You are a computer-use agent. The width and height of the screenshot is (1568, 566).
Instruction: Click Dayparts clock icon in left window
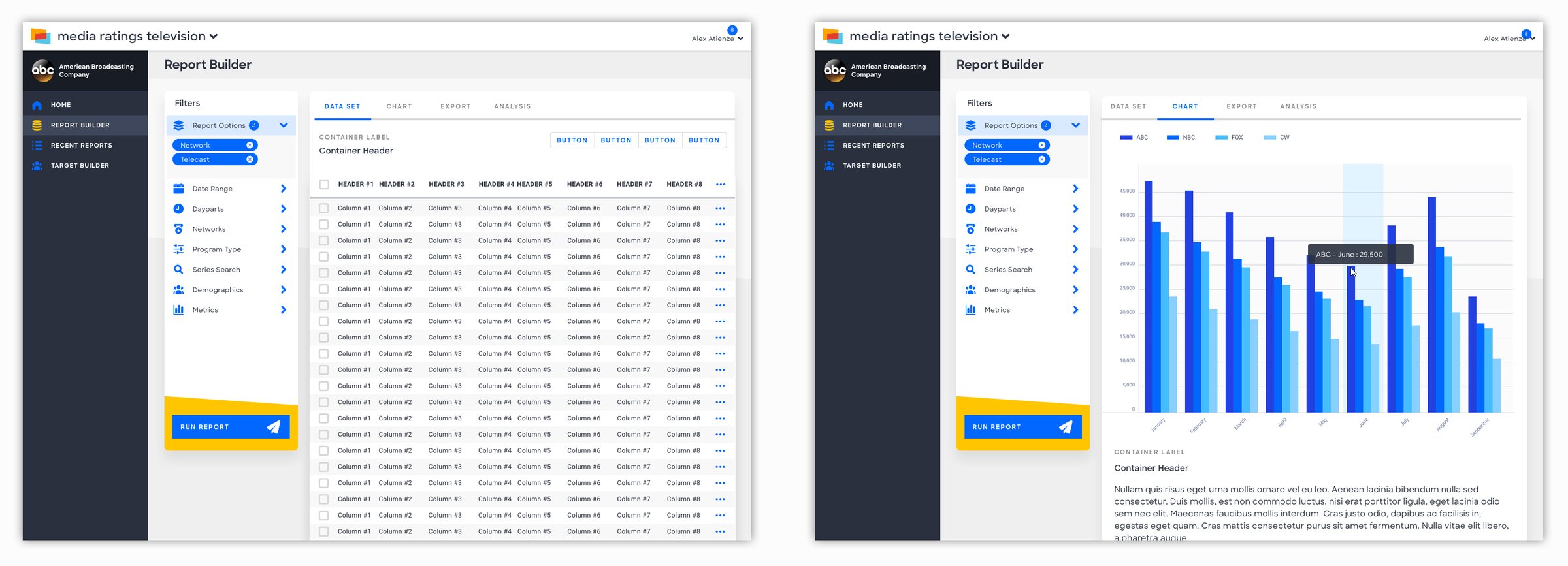point(178,209)
